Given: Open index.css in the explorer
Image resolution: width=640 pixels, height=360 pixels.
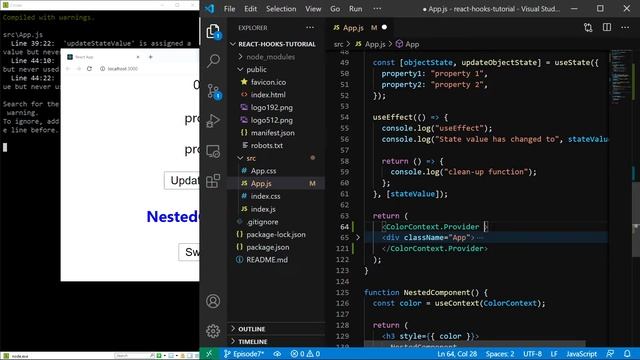Looking at the screenshot, I should (265, 196).
